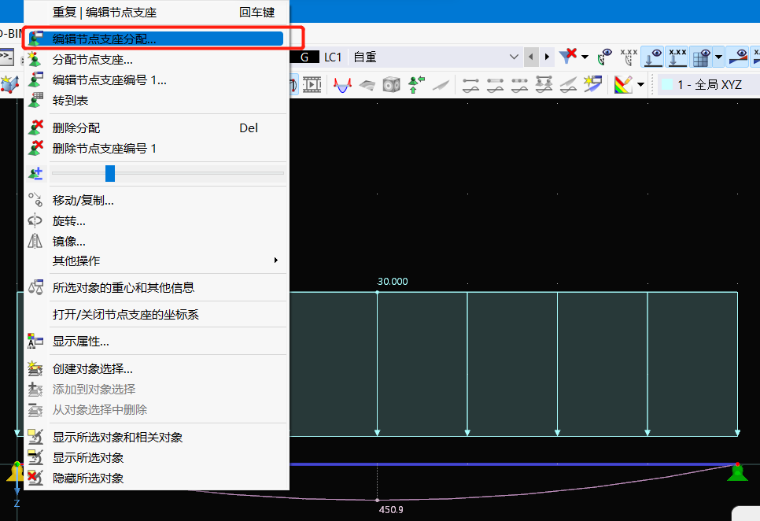Go to the next load case arrow
Screen dimensions: 760x521
click(547, 57)
